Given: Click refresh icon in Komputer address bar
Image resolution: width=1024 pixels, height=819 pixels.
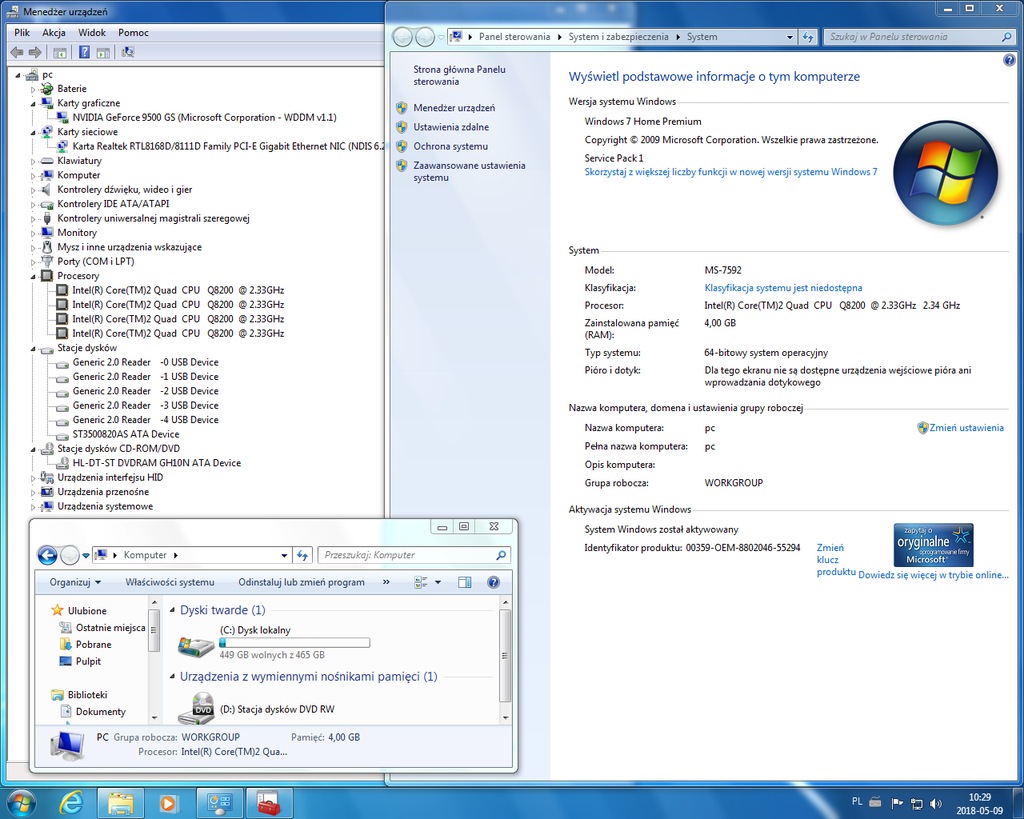Looking at the screenshot, I should [x=302, y=555].
